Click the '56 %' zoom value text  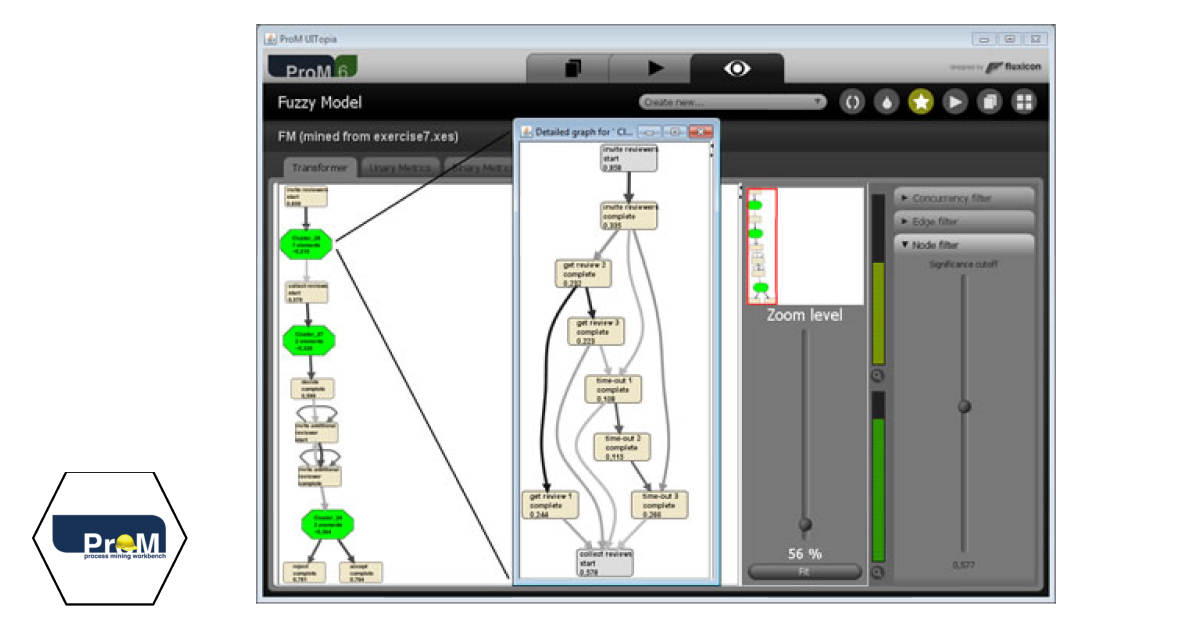804,553
